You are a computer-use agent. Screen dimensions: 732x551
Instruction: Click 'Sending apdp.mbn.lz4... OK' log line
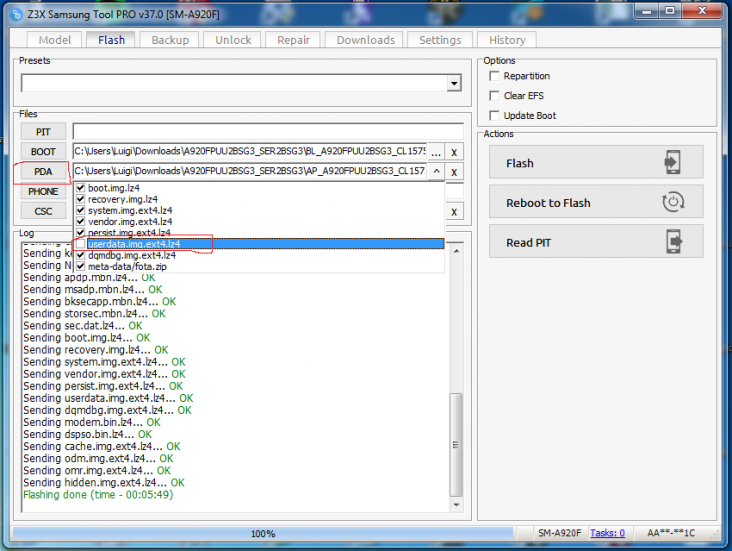pyautogui.click(x=89, y=277)
